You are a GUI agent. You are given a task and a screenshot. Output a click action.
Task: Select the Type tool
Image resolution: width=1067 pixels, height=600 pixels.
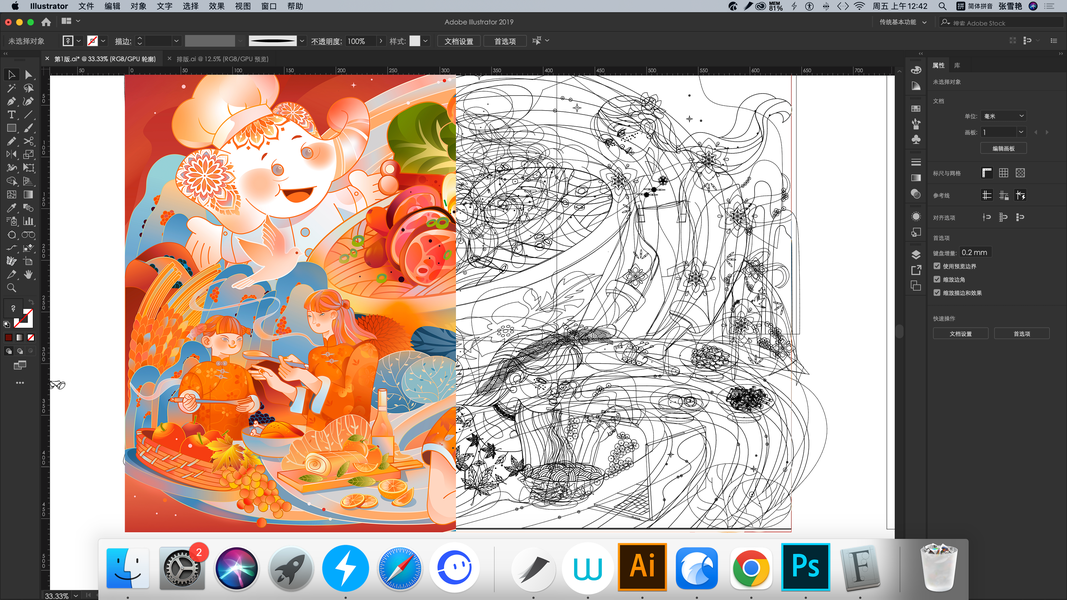[12, 114]
